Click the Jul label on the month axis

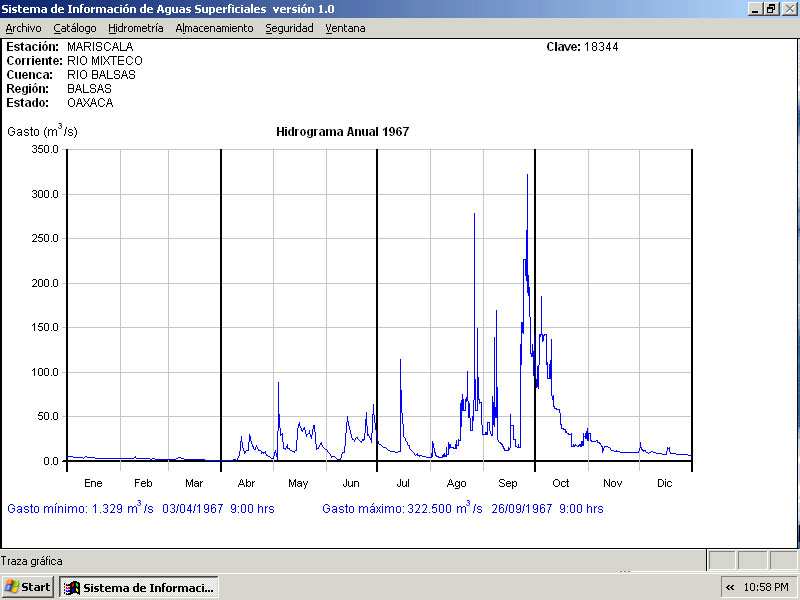pos(403,483)
